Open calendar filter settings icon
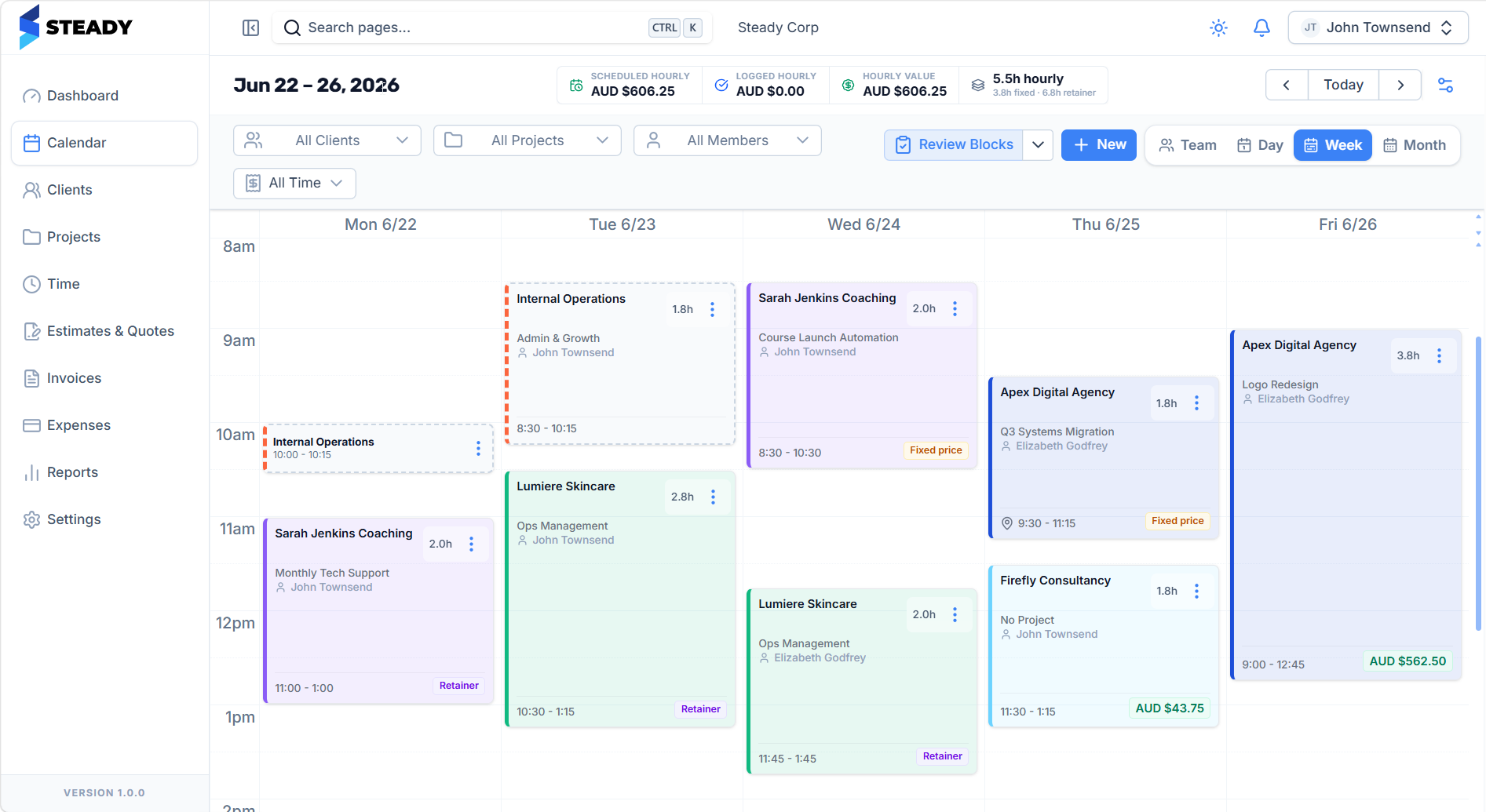1486x812 pixels. [x=1445, y=85]
